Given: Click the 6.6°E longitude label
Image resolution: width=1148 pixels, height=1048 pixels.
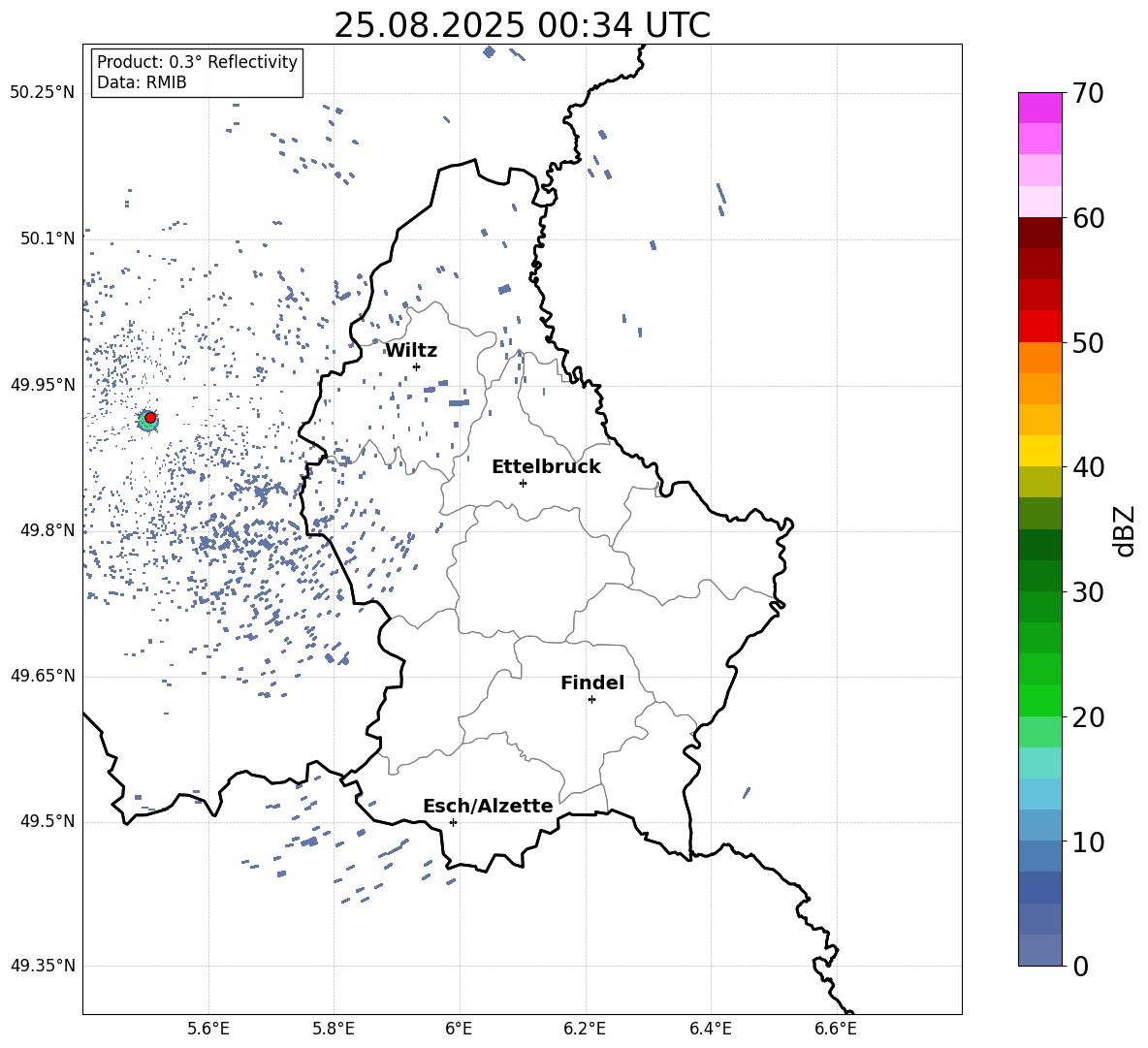Looking at the screenshot, I should pos(836,1029).
